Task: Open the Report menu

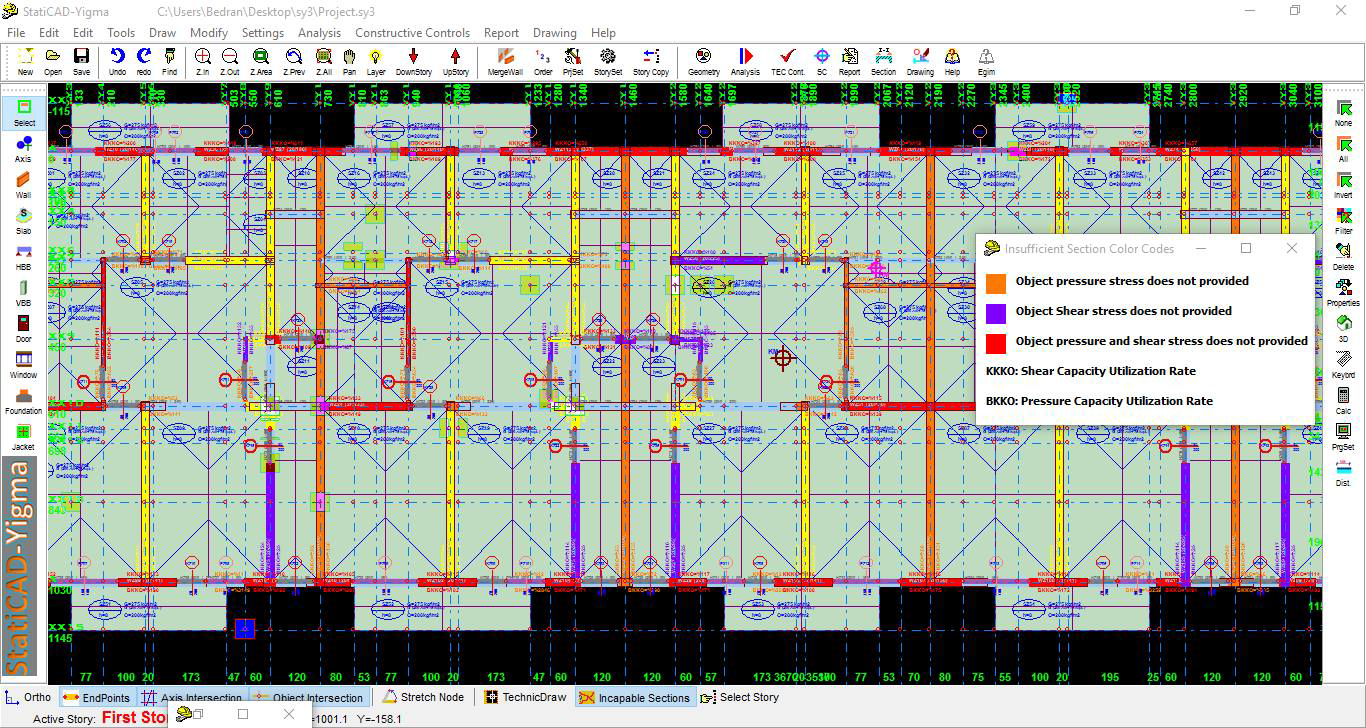Action: click(x=501, y=33)
